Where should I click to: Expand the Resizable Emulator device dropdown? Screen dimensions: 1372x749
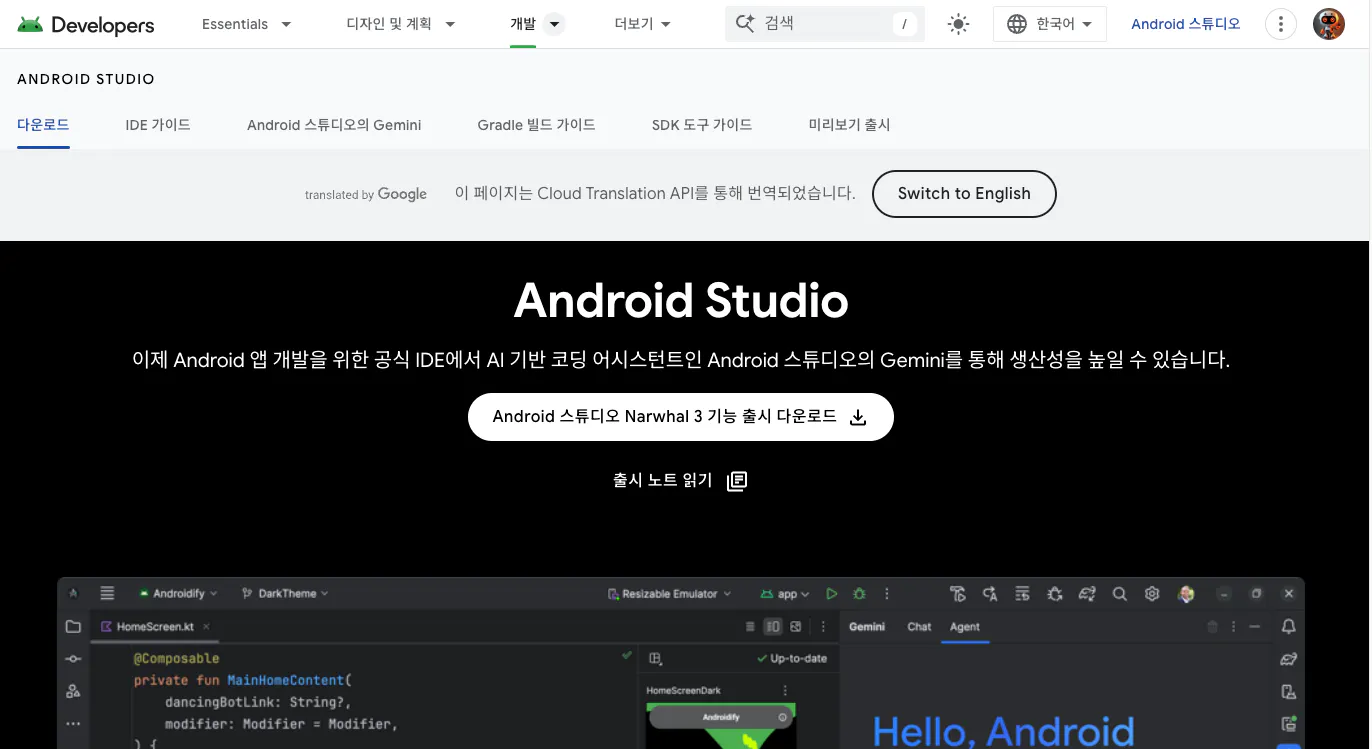point(668,593)
